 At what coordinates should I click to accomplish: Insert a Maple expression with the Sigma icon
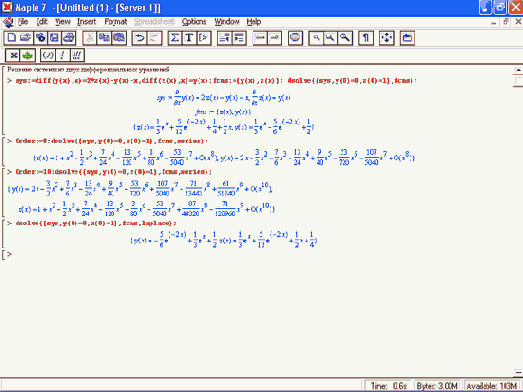coord(174,38)
